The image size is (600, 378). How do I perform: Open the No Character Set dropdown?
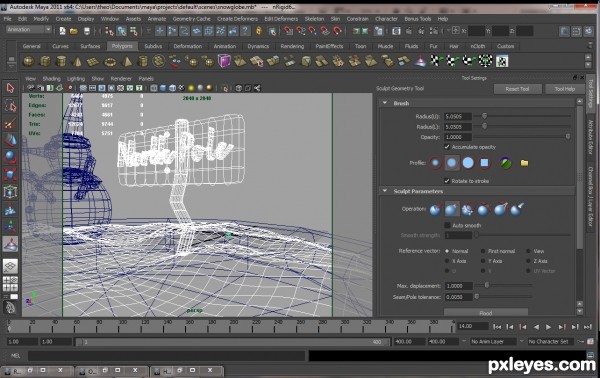click(551, 342)
